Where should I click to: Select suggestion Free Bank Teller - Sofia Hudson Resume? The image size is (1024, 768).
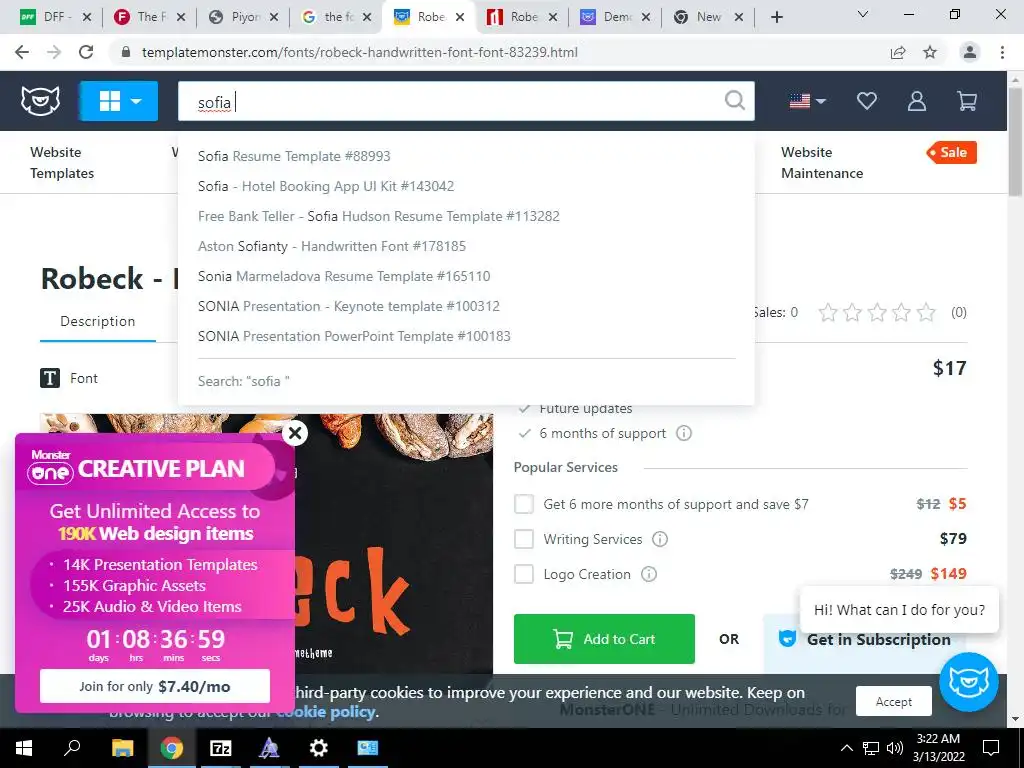[x=379, y=216]
